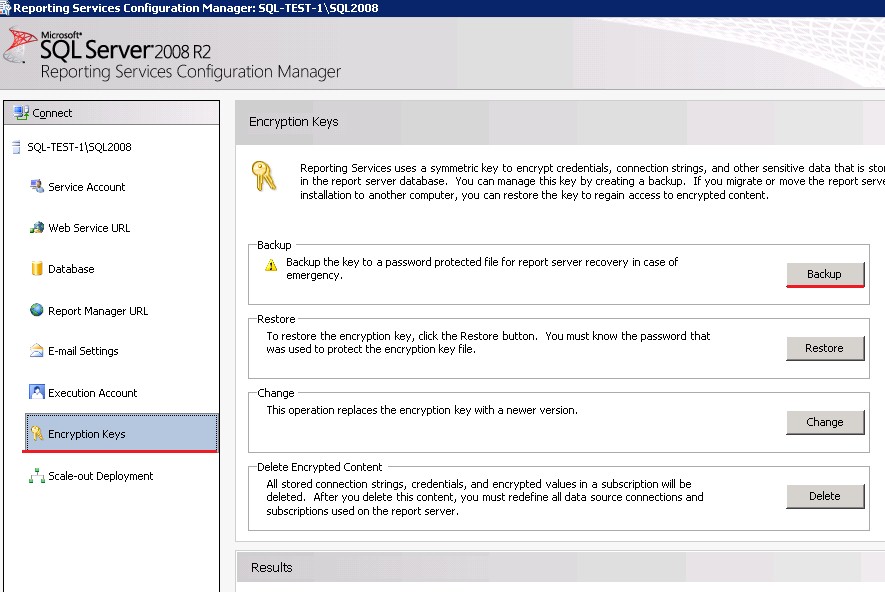Select the Encryption Keys sidebar item
The image size is (885, 592).
[121, 433]
